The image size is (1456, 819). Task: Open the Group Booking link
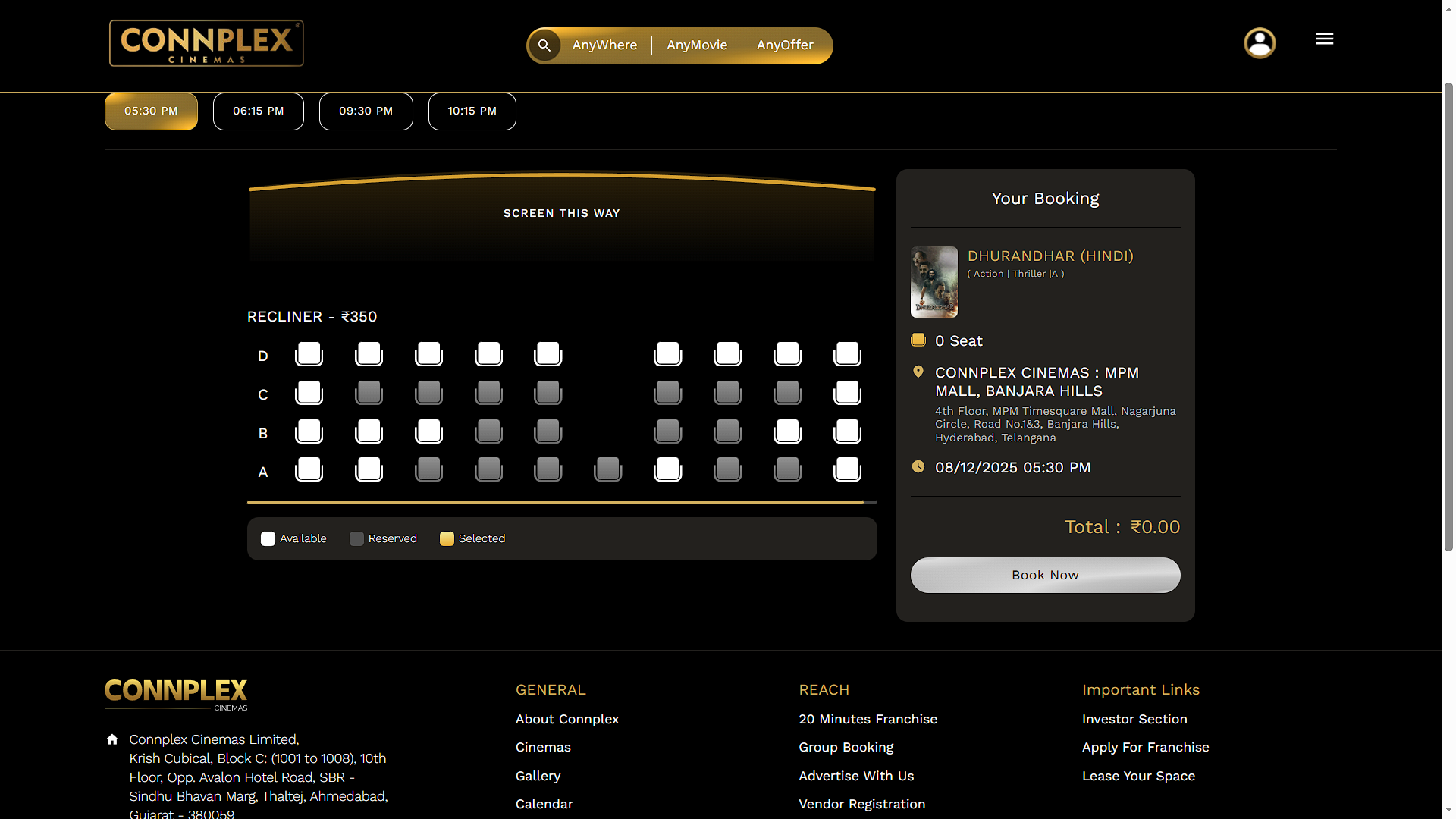click(846, 747)
